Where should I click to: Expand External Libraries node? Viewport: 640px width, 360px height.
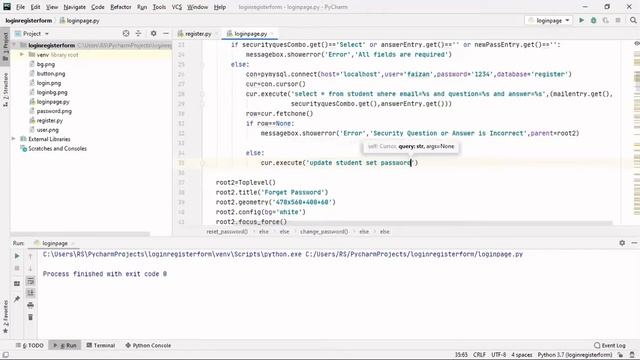point(14,139)
